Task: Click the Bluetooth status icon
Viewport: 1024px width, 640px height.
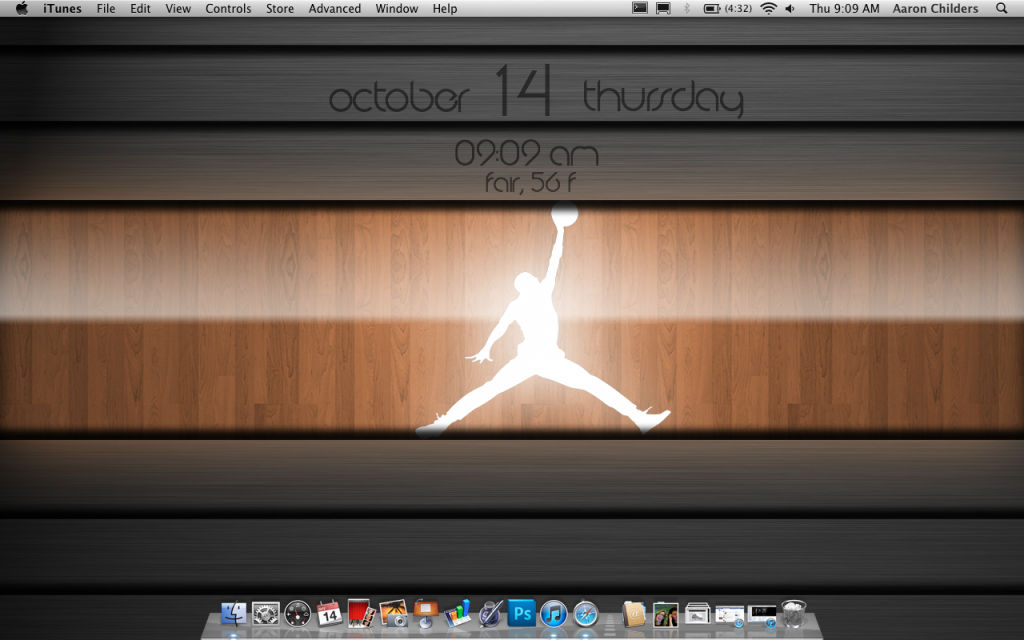Action: [x=686, y=8]
